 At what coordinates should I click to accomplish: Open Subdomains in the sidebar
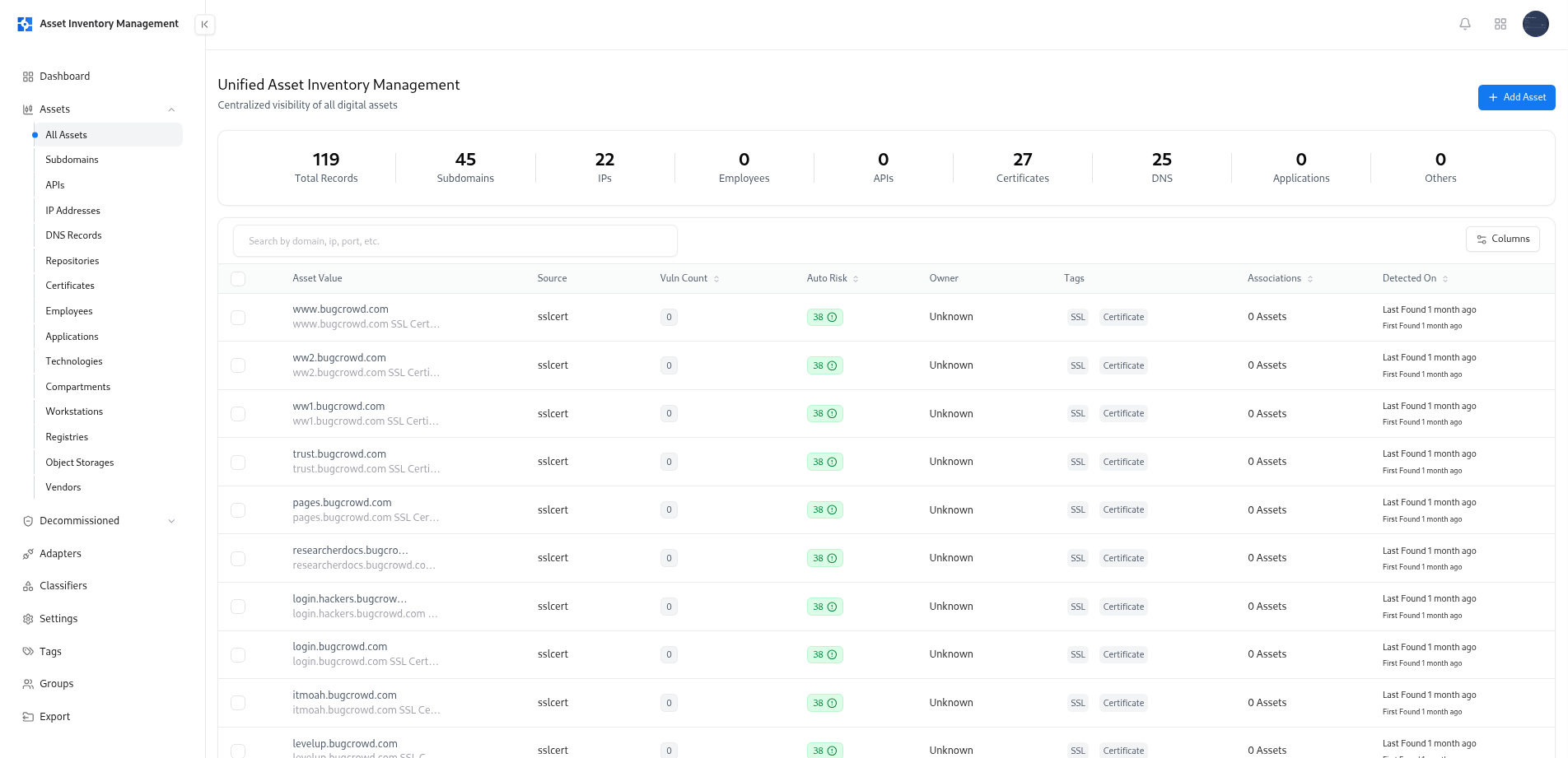tap(72, 160)
